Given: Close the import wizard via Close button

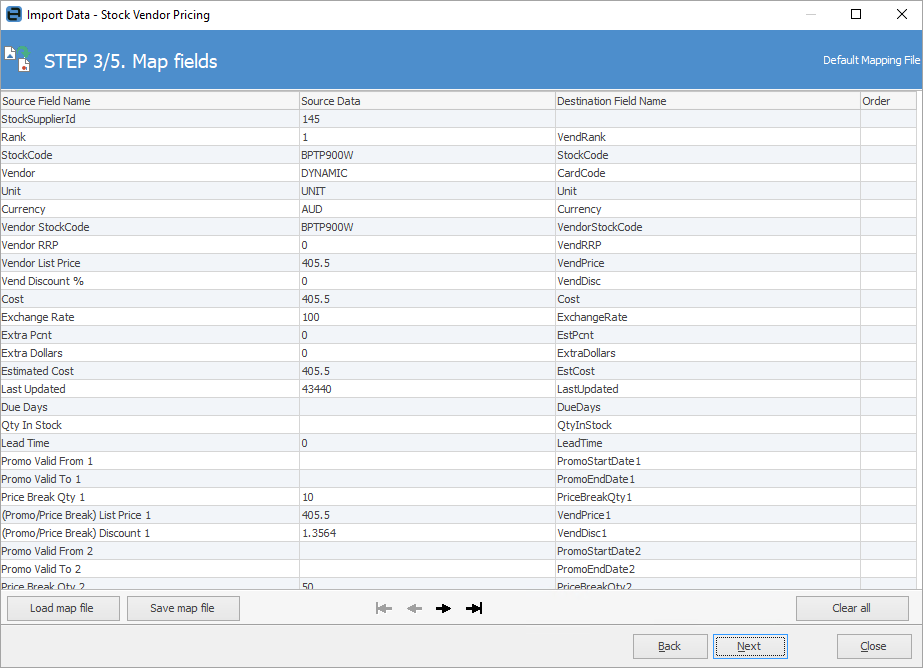Looking at the screenshot, I should (x=873, y=646).
